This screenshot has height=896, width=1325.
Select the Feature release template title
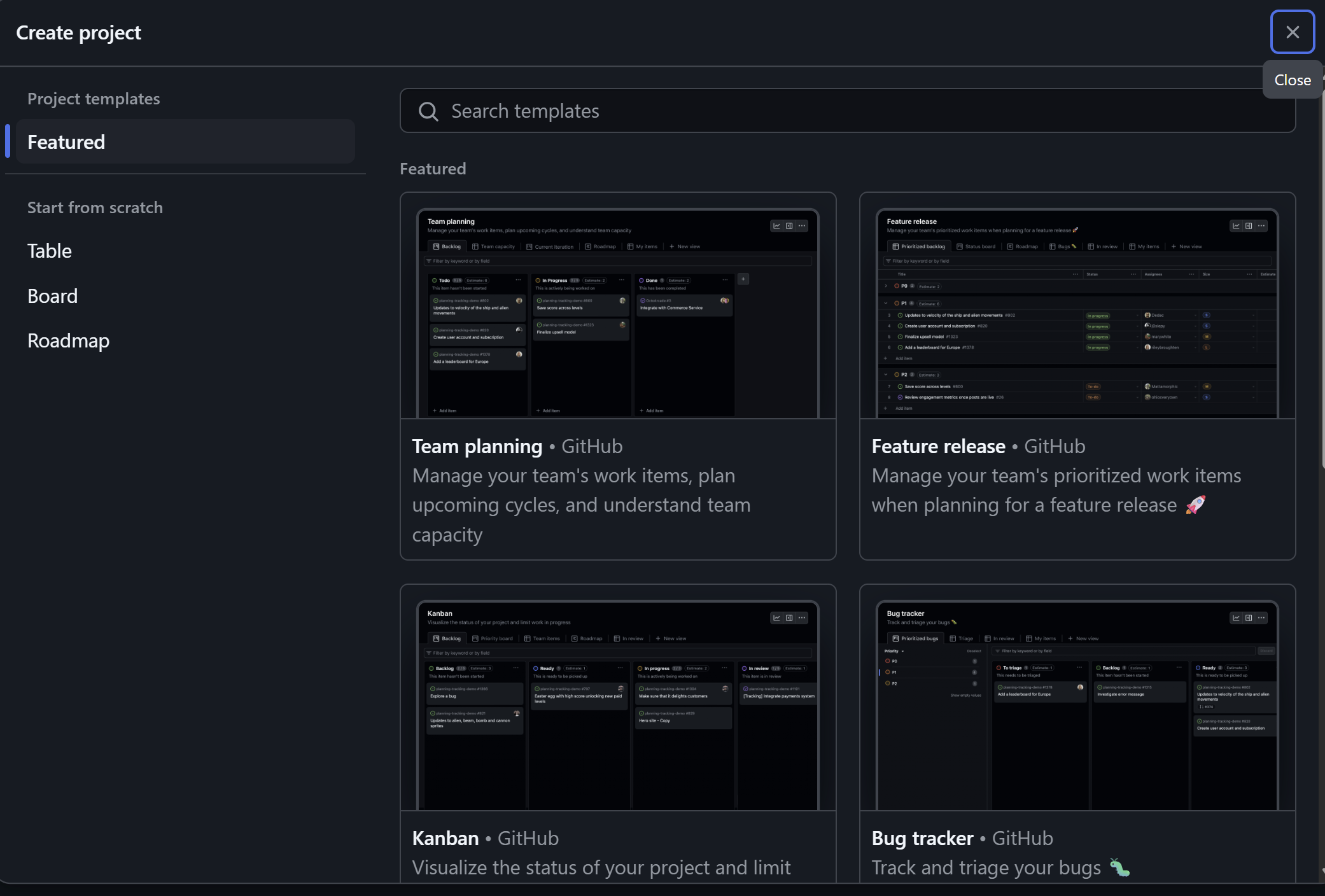(x=938, y=446)
